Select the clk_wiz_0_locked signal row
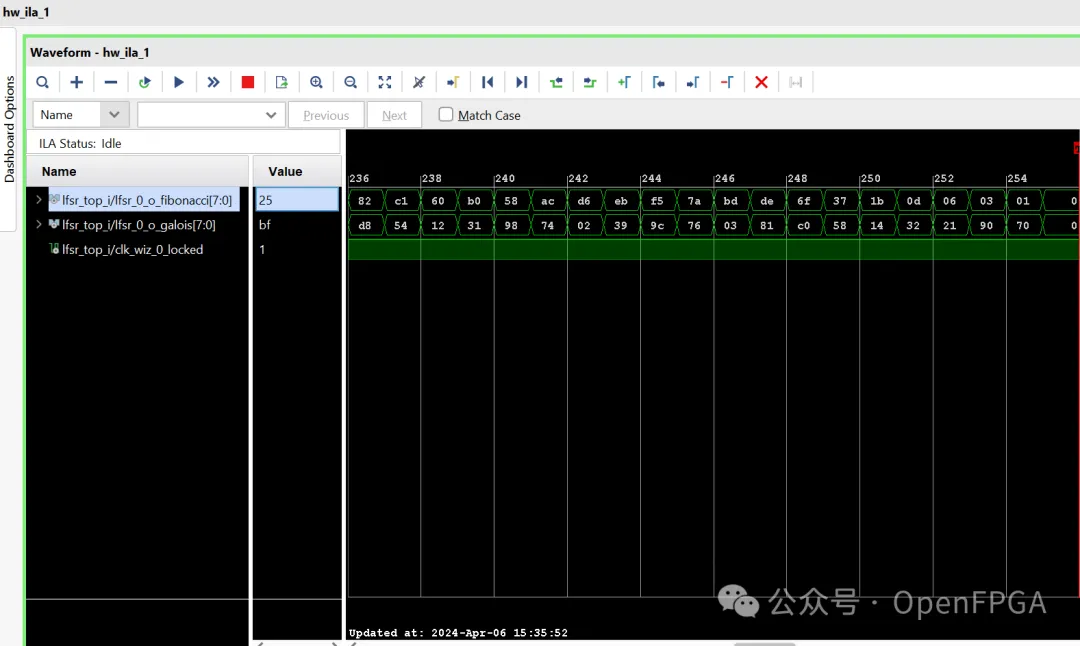 (x=132, y=250)
